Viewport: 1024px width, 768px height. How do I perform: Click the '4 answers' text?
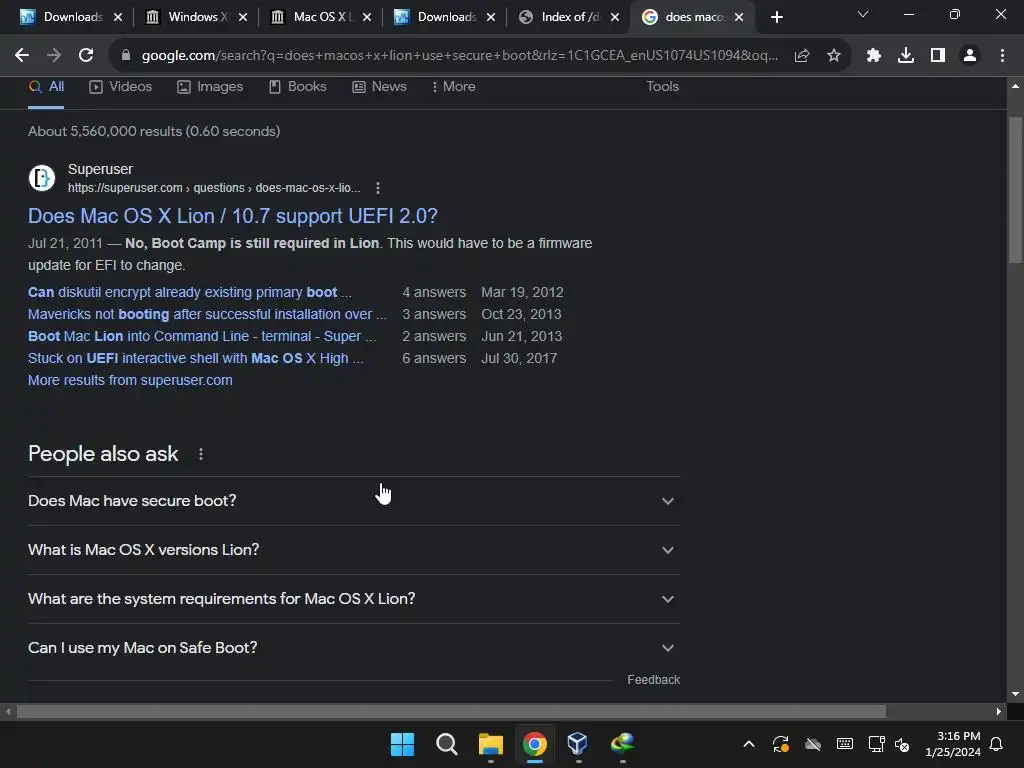tap(434, 293)
